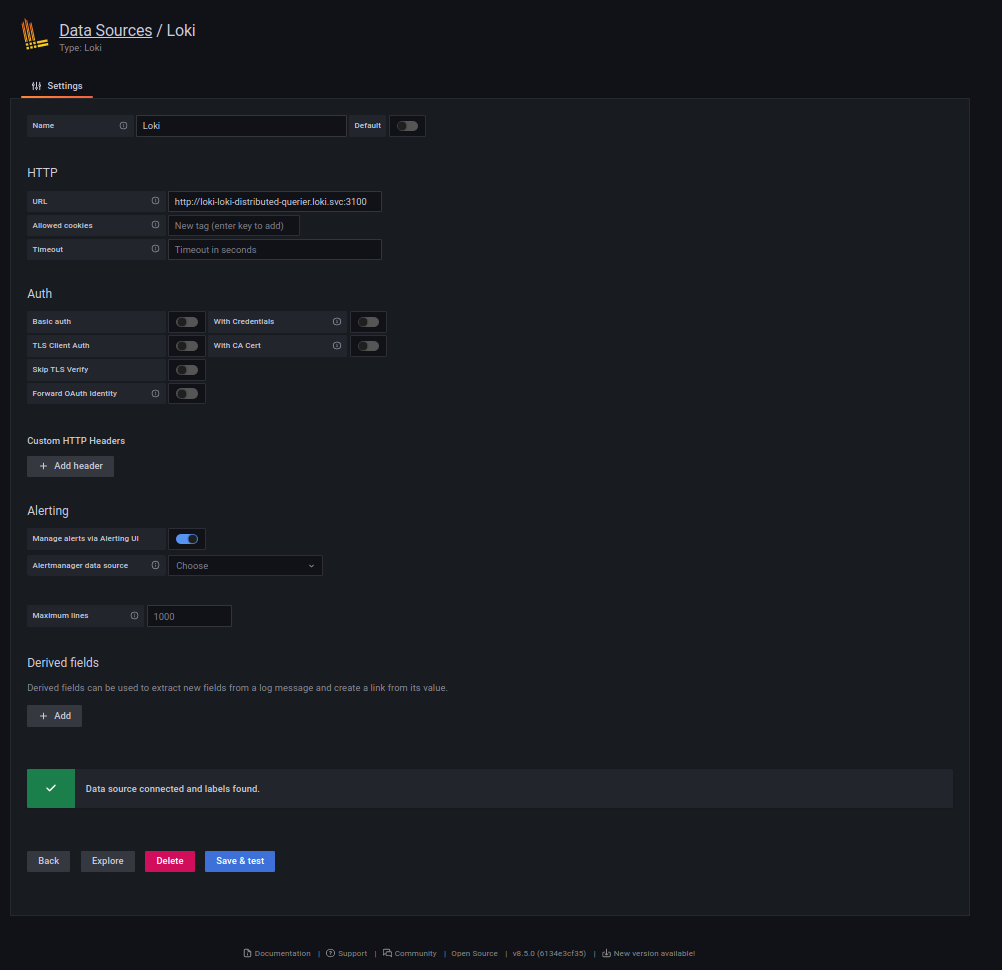This screenshot has width=1002, height=970.
Task: Open the Data Sources breadcrumb link
Action: [x=105, y=30]
